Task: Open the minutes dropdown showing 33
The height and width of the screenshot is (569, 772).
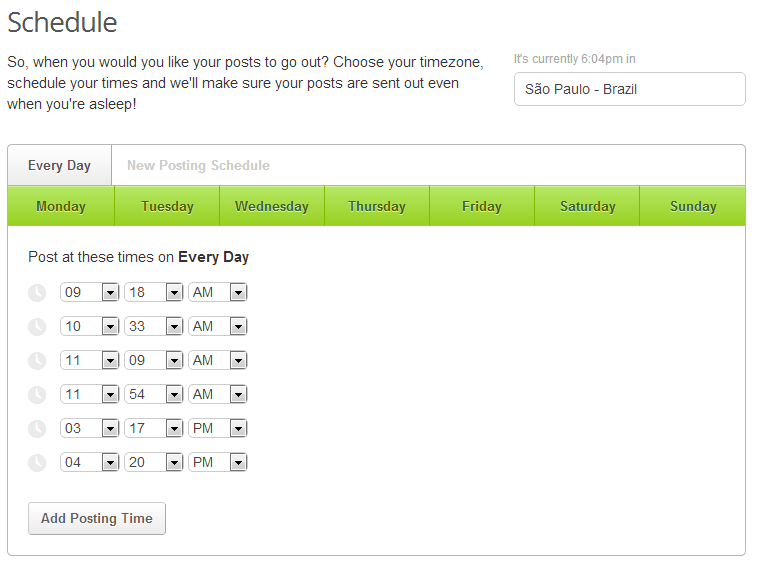Action: [x=154, y=327]
